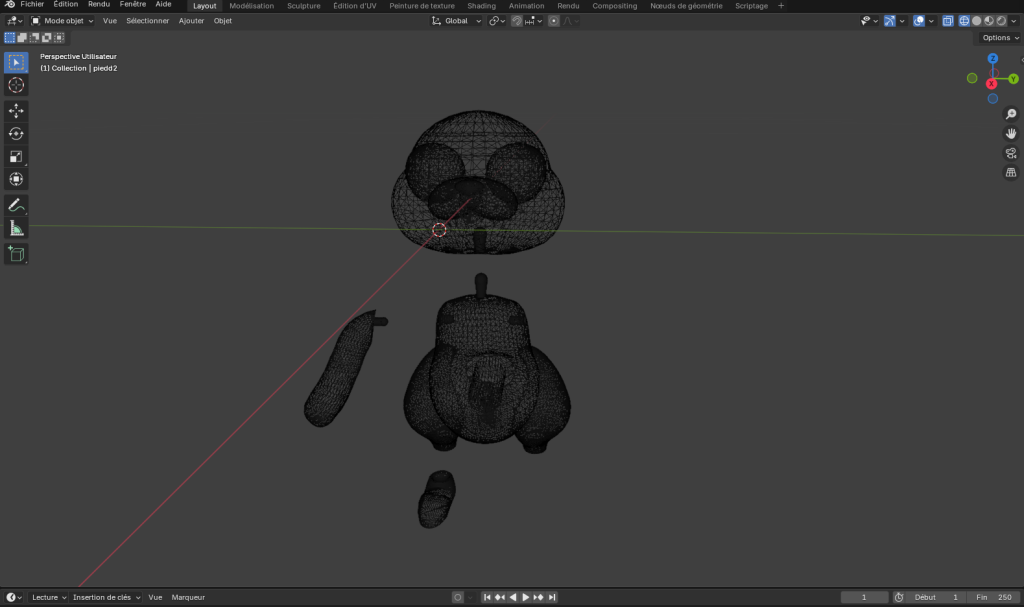This screenshot has height=607, width=1024.
Task: Select the Move tool in the toolbar
Action: 16,110
